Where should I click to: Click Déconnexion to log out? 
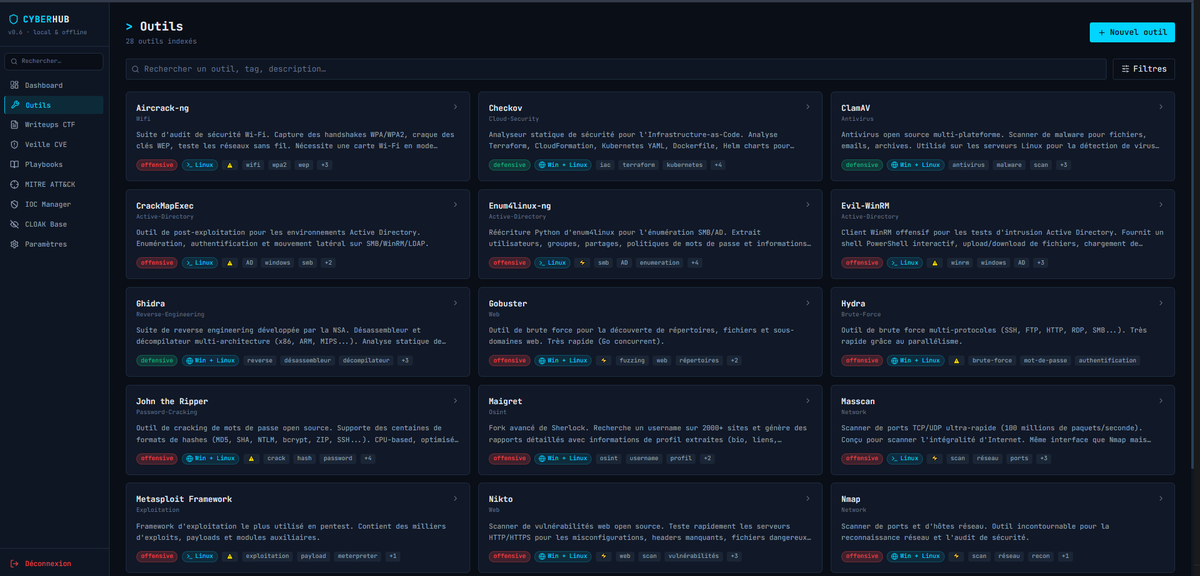pos(40,563)
